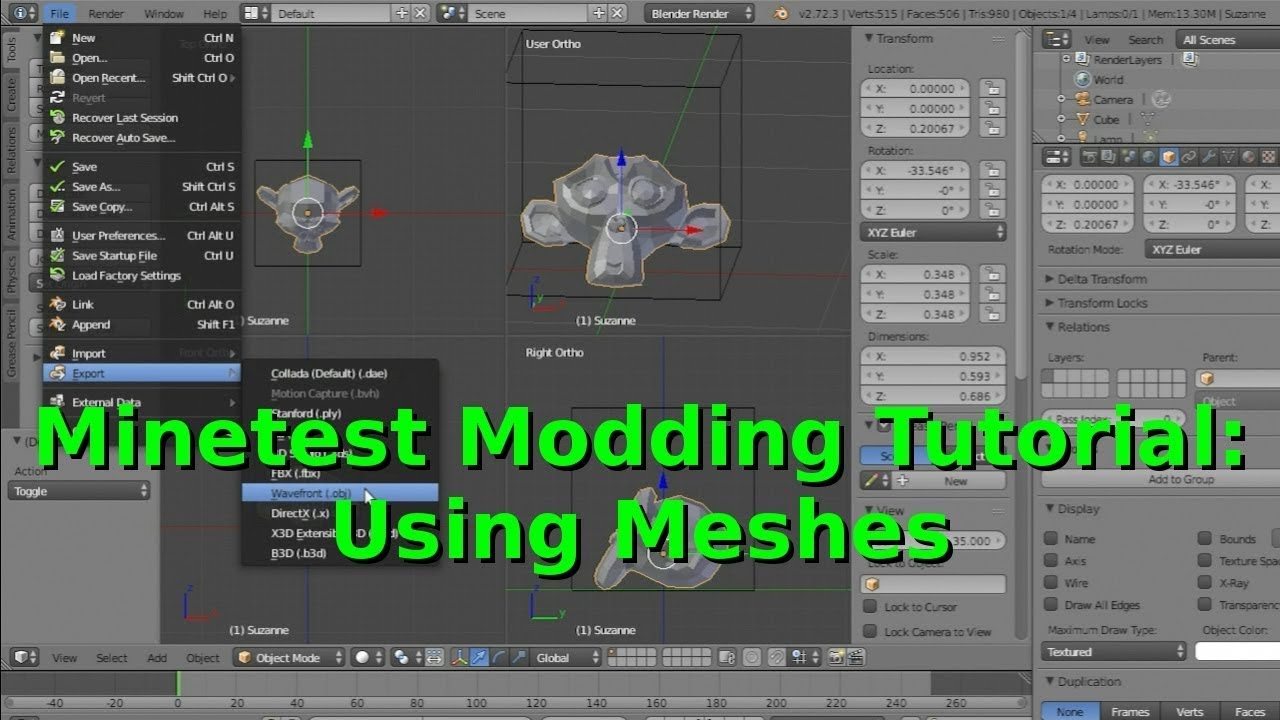Toggle the X-Ray display checkbox
The width and height of the screenshot is (1280, 720).
point(1204,582)
